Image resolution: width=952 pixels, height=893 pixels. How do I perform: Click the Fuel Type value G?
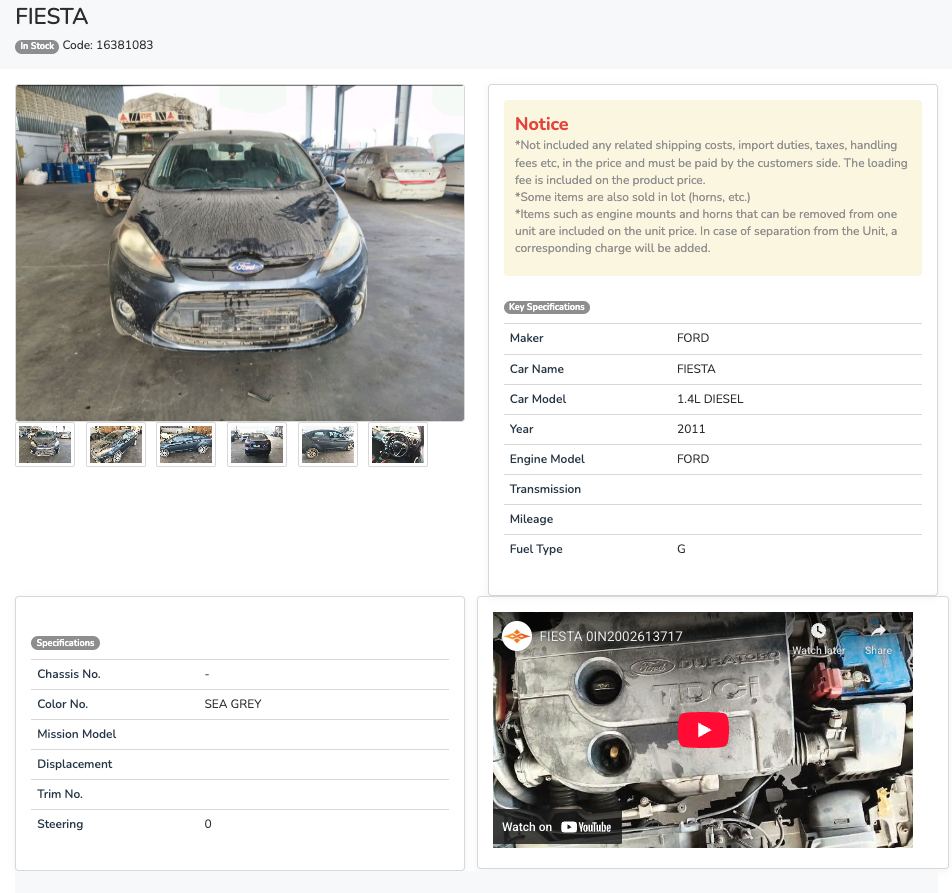(681, 549)
